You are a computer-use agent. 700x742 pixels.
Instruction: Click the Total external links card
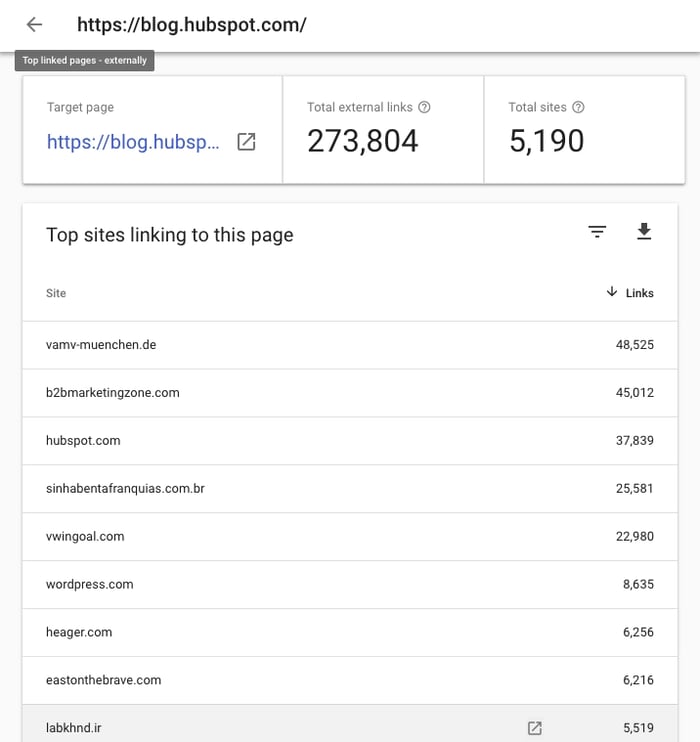(383, 130)
